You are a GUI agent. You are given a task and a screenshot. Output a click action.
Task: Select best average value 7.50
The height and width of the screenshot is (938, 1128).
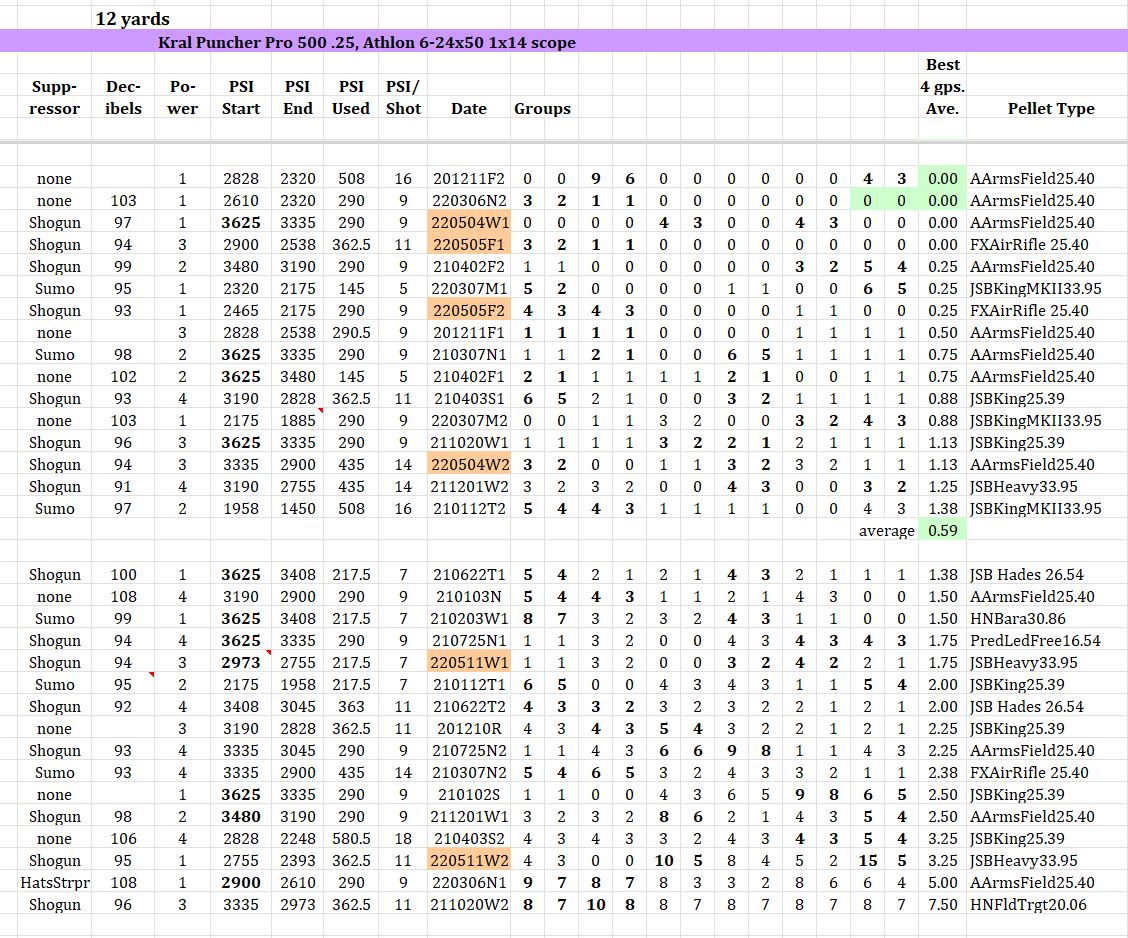pyautogui.click(x=942, y=905)
